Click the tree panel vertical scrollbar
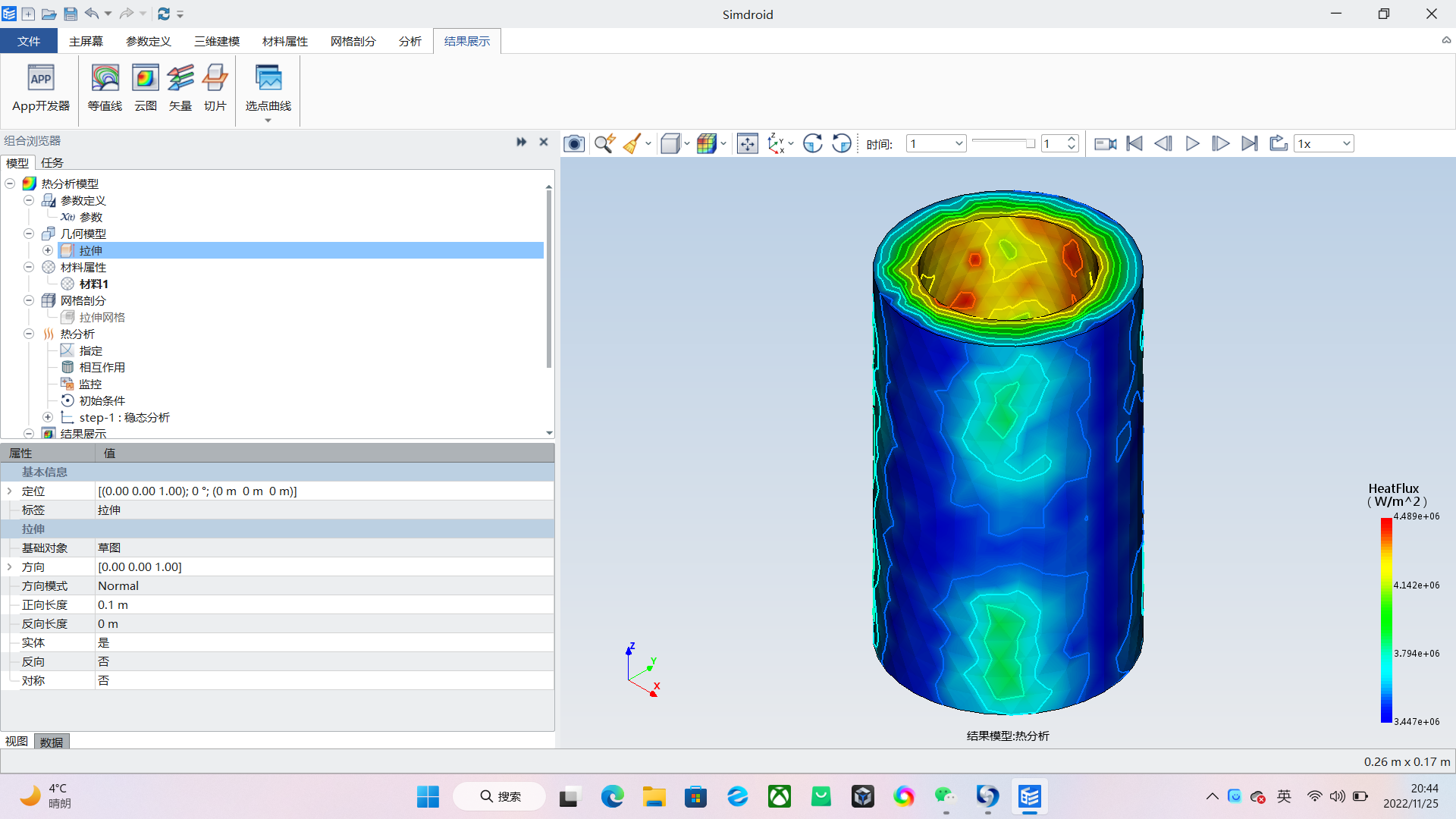The width and height of the screenshot is (1456, 819). (549, 279)
